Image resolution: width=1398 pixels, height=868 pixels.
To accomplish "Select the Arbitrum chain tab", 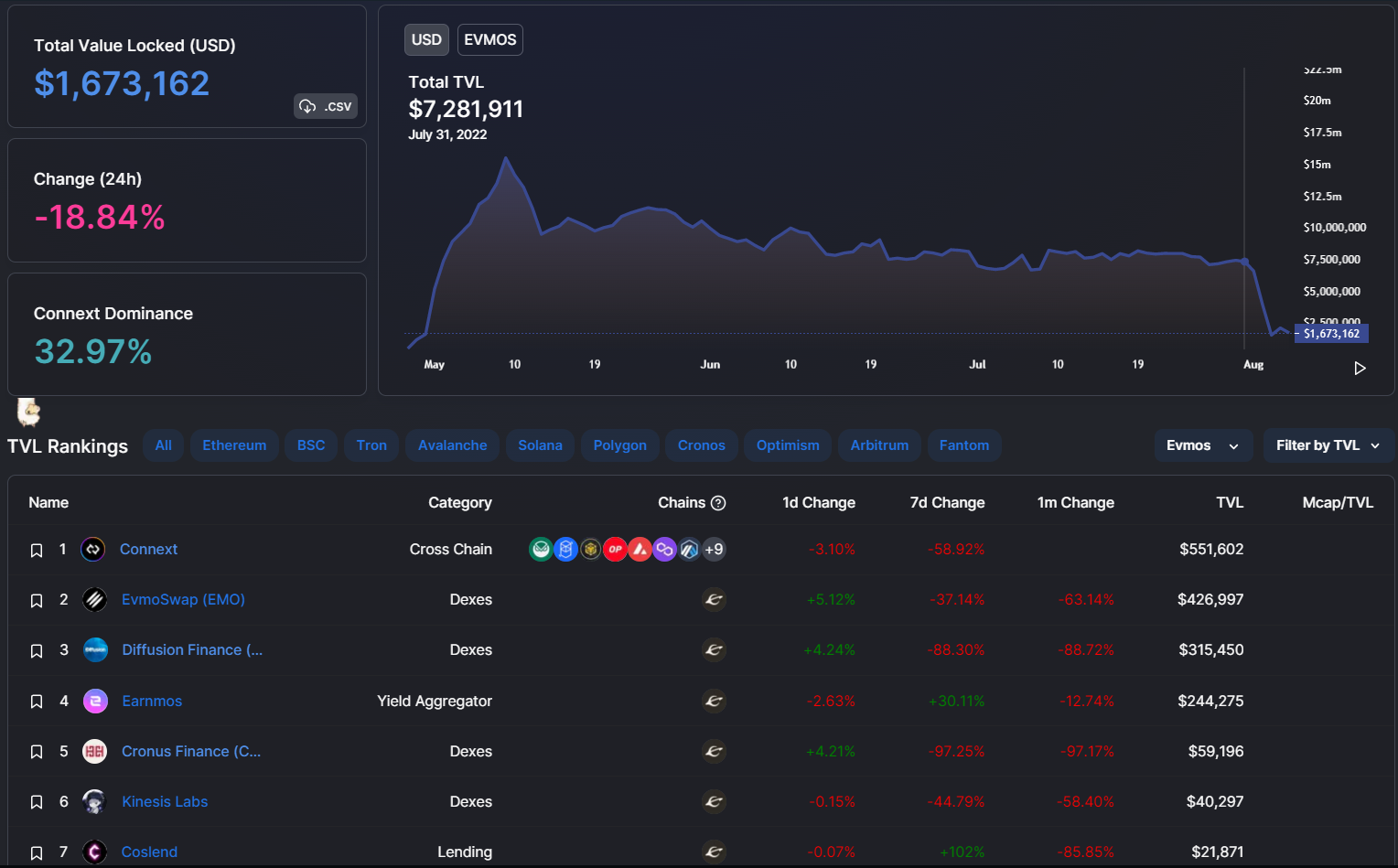I will pyautogui.click(x=880, y=445).
